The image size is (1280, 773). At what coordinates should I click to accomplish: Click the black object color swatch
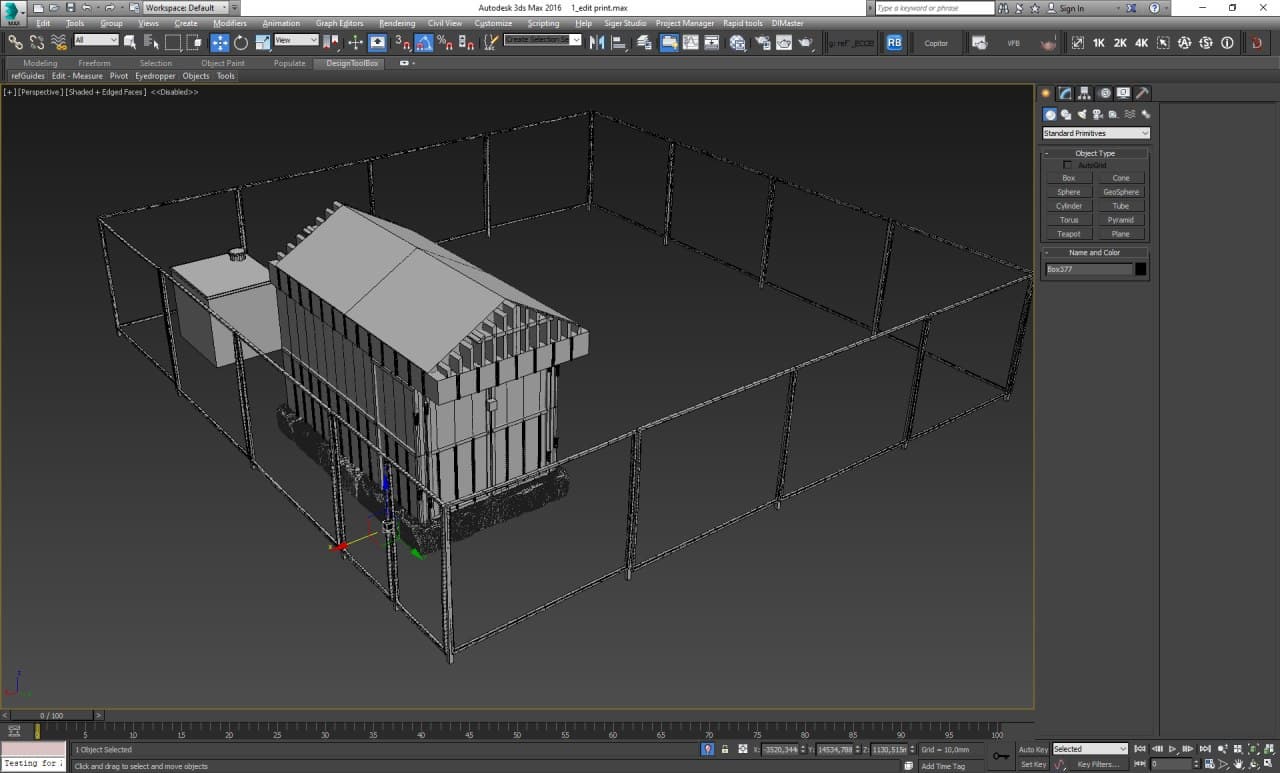[x=1141, y=269]
